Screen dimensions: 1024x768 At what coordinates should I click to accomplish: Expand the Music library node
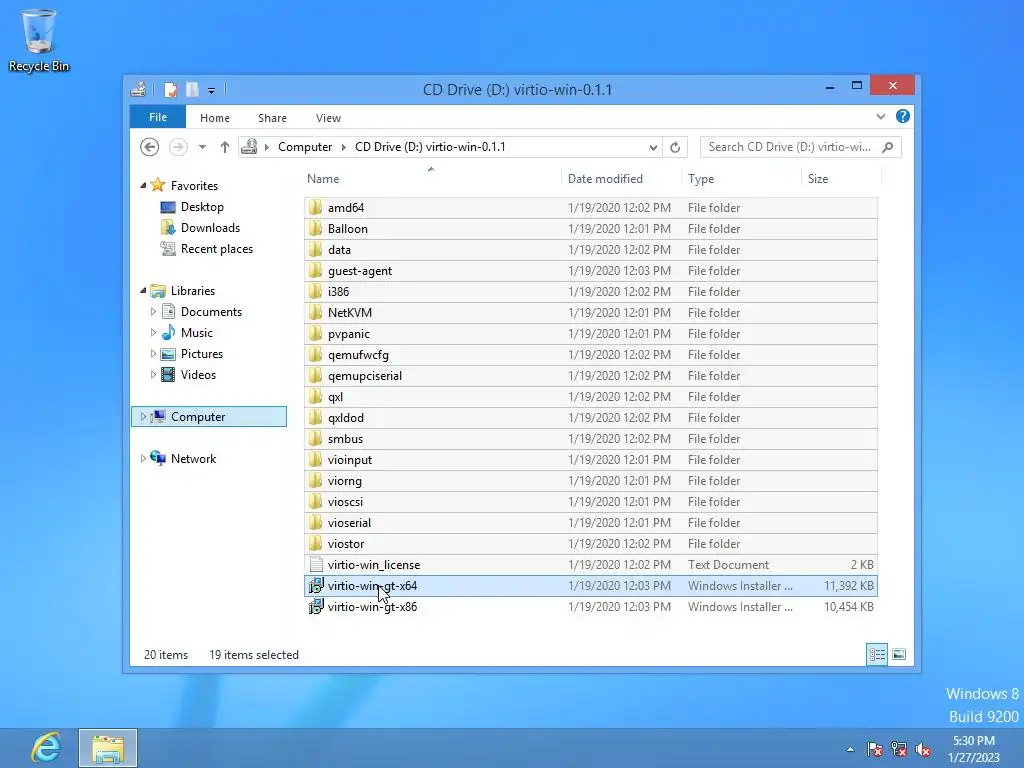pyautogui.click(x=153, y=333)
